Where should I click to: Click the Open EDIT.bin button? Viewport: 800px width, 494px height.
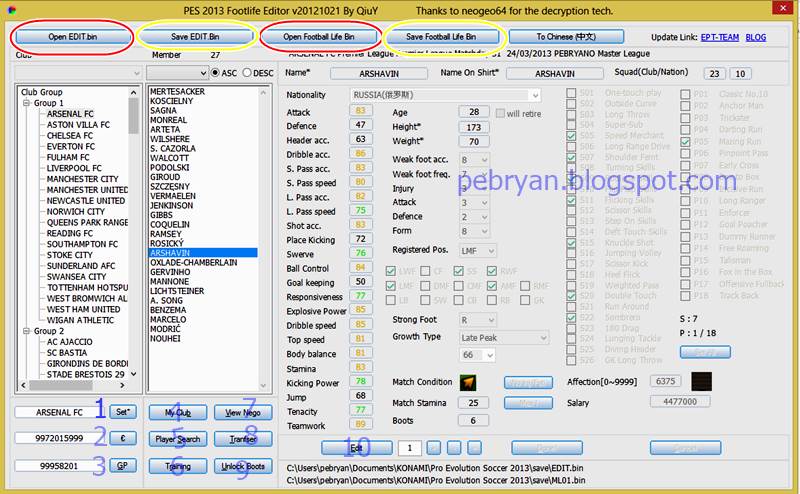[72, 37]
